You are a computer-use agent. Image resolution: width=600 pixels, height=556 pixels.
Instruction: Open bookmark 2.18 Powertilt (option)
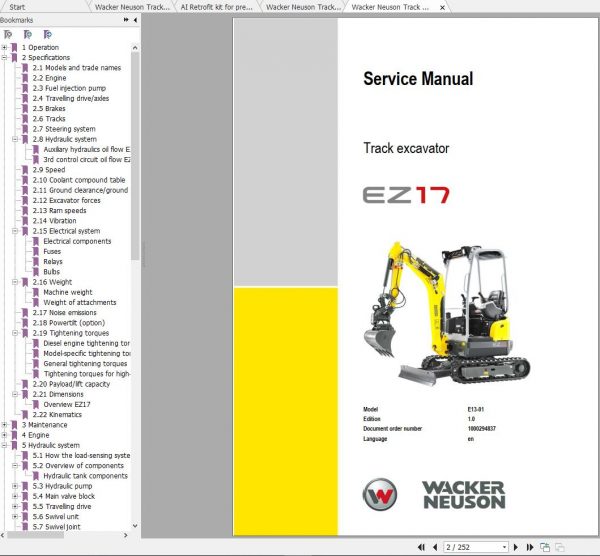[x=68, y=323]
